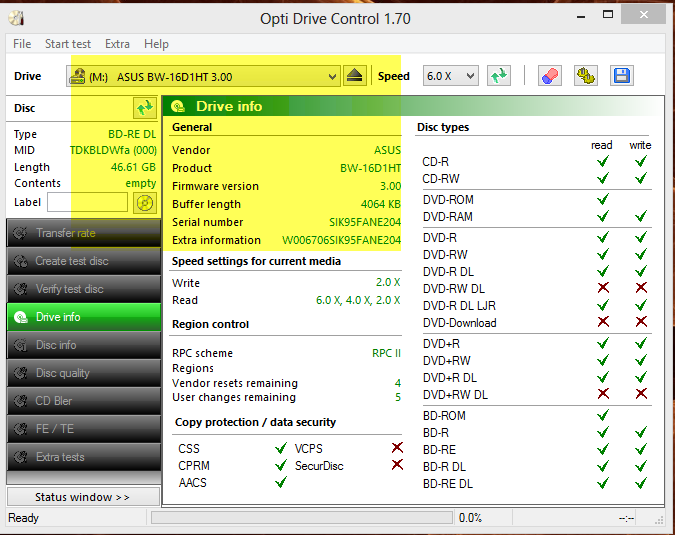Screen dimensions: 675x535
Task: Click the Disc info sidebar icon
Action: pyautogui.click(x=20, y=345)
